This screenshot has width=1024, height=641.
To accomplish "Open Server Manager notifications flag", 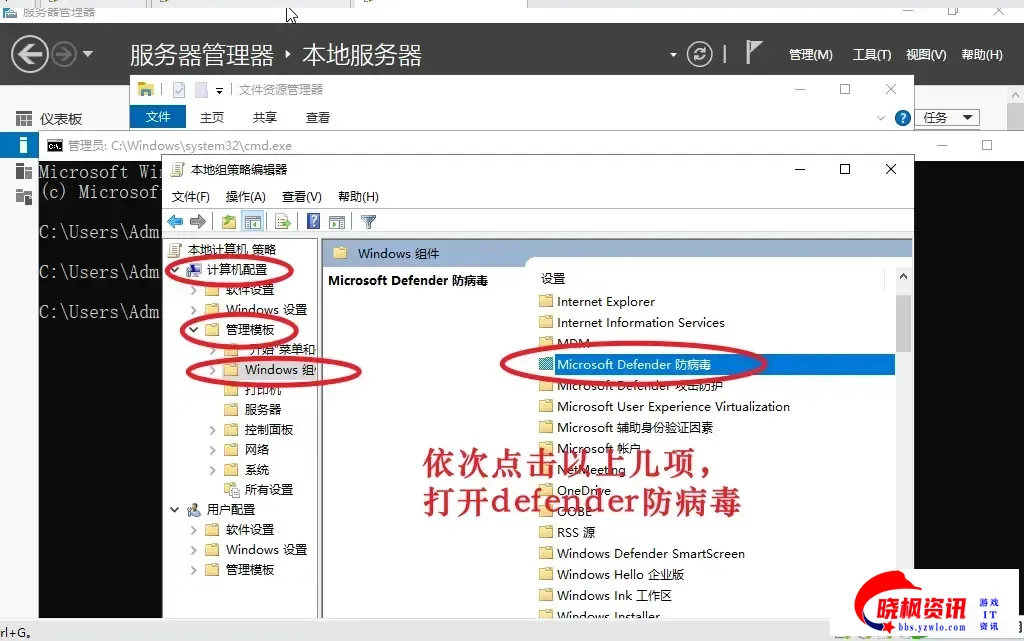I will click(753, 52).
